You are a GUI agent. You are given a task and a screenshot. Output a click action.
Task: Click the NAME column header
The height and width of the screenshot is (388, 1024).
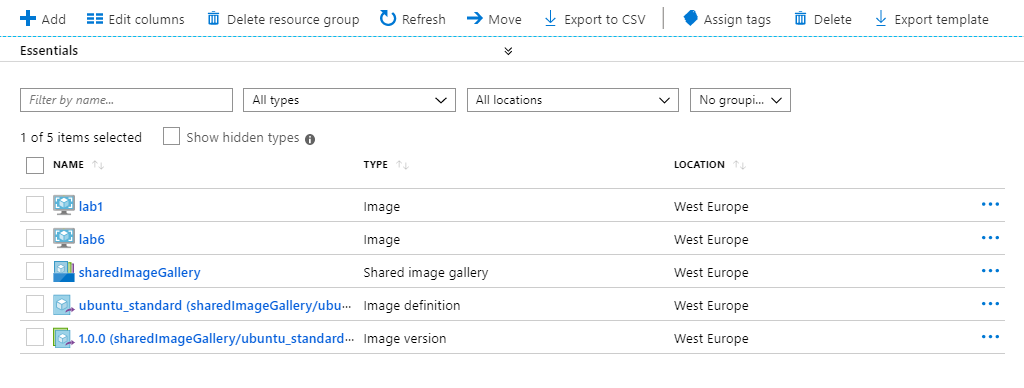[69, 165]
